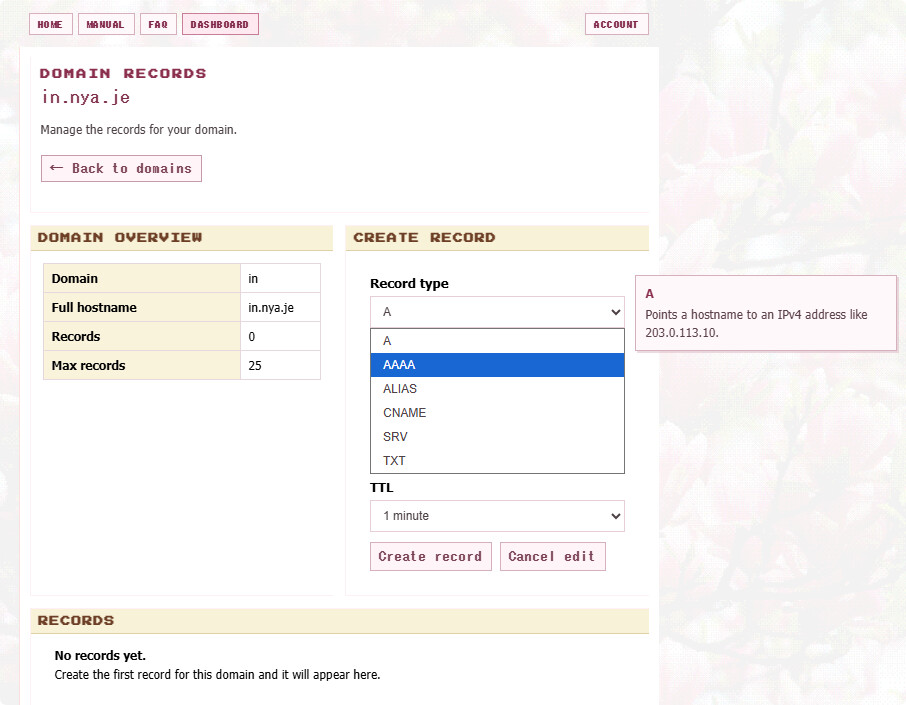
Task: Click the 'in.nya.je' full hostname cell
Action: tap(280, 307)
